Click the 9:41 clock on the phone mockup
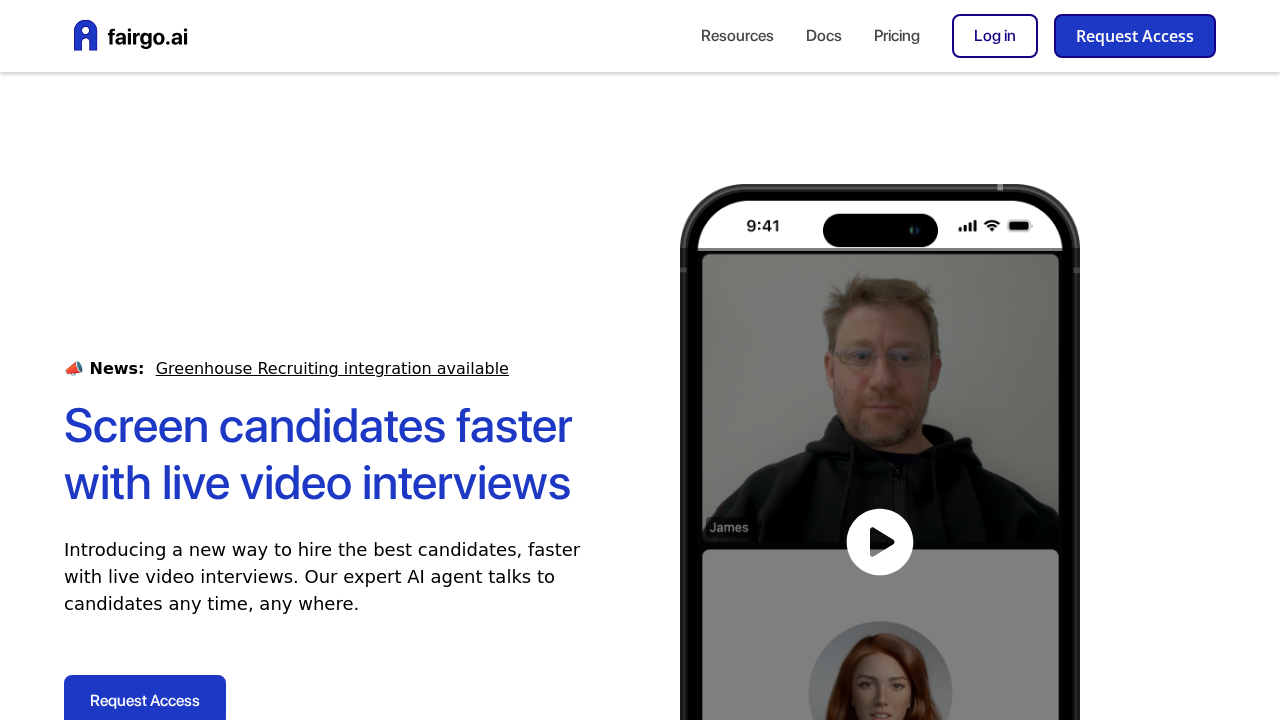 (764, 225)
